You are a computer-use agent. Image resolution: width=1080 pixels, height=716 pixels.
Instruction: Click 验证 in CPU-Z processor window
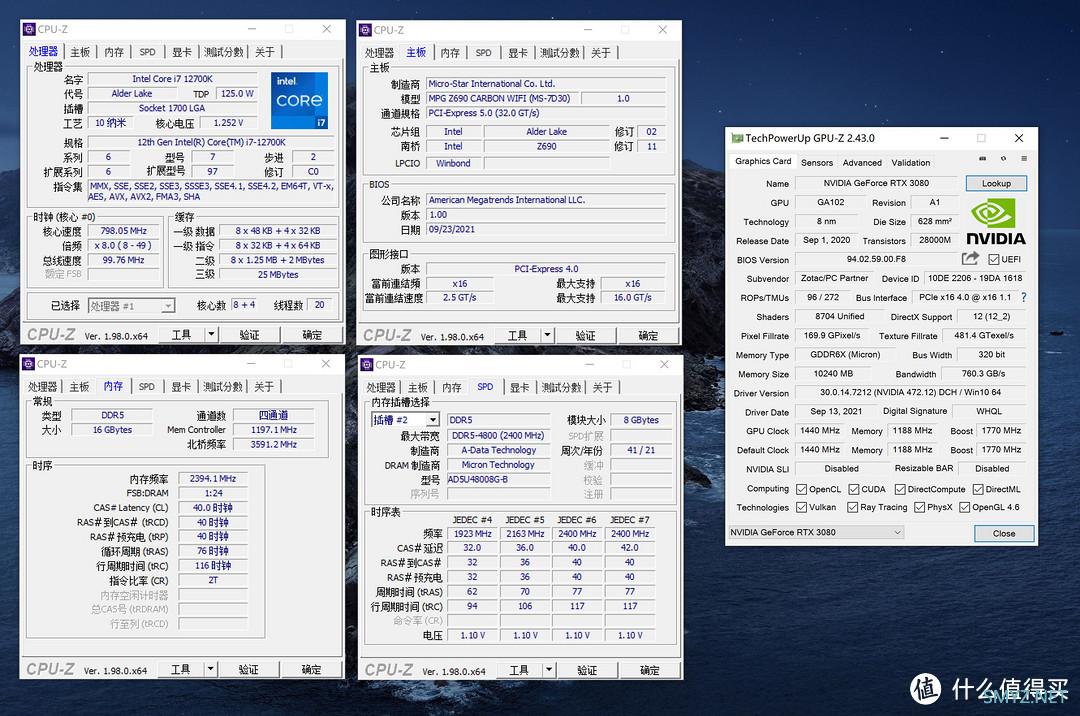coord(249,335)
